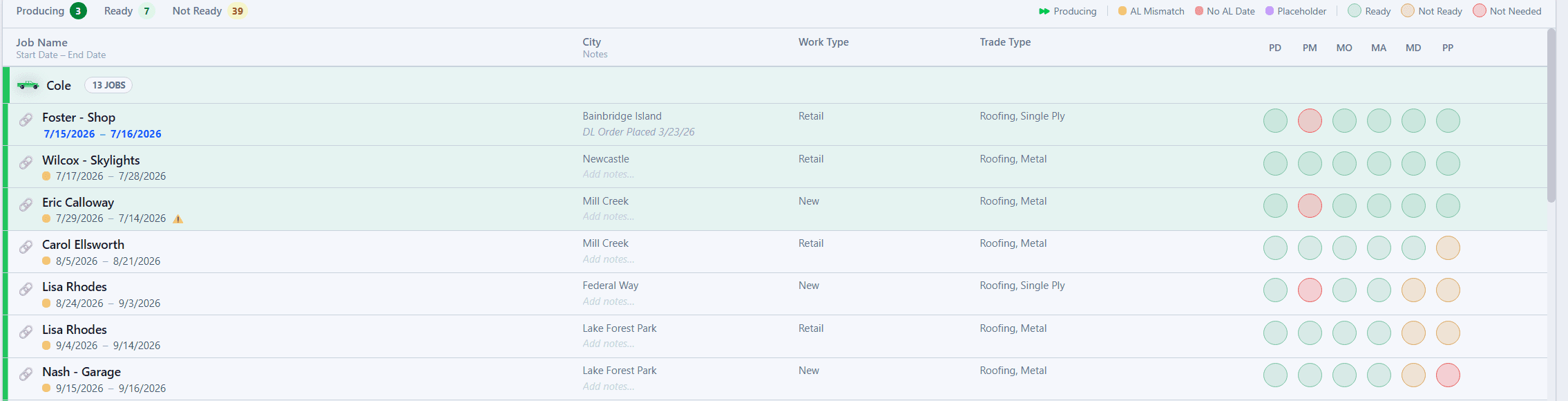Toggle MD status for Lisa Rhodes Federal Way
The height and width of the screenshot is (401, 1568).
(1413, 290)
